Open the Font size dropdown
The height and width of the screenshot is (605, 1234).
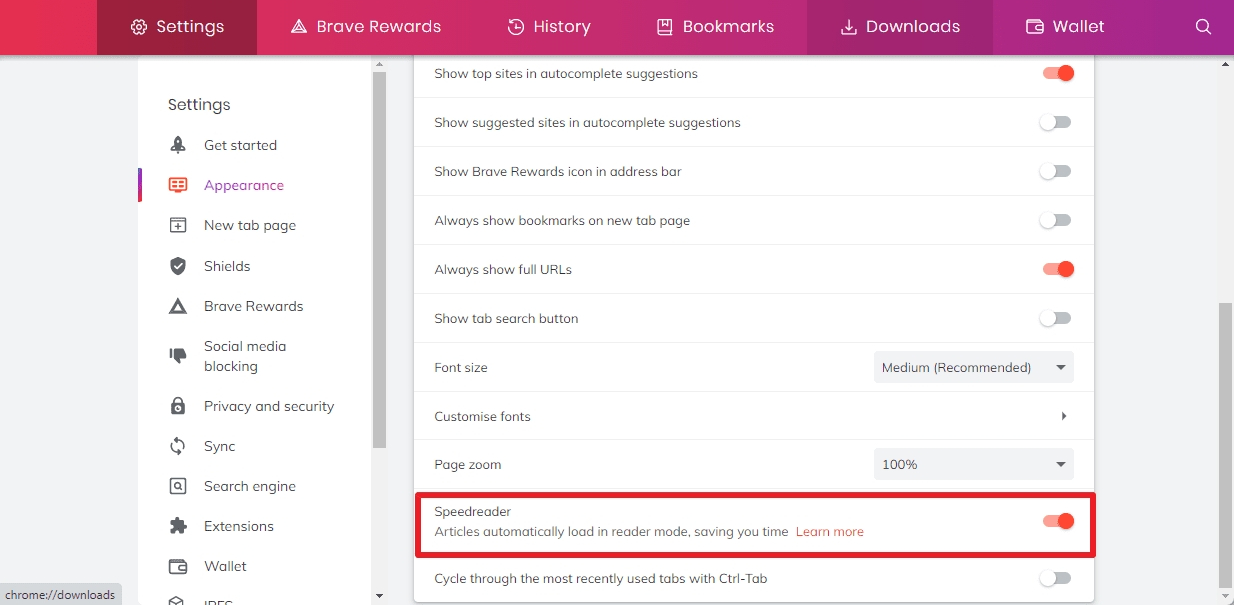(x=973, y=367)
